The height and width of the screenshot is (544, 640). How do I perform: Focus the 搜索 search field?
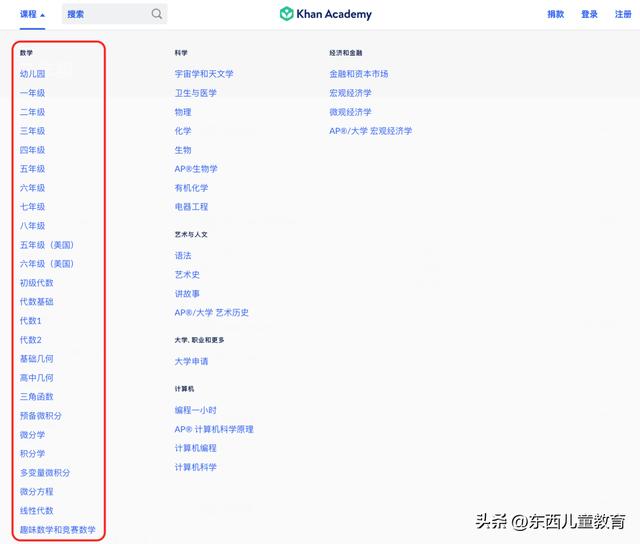pos(114,14)
